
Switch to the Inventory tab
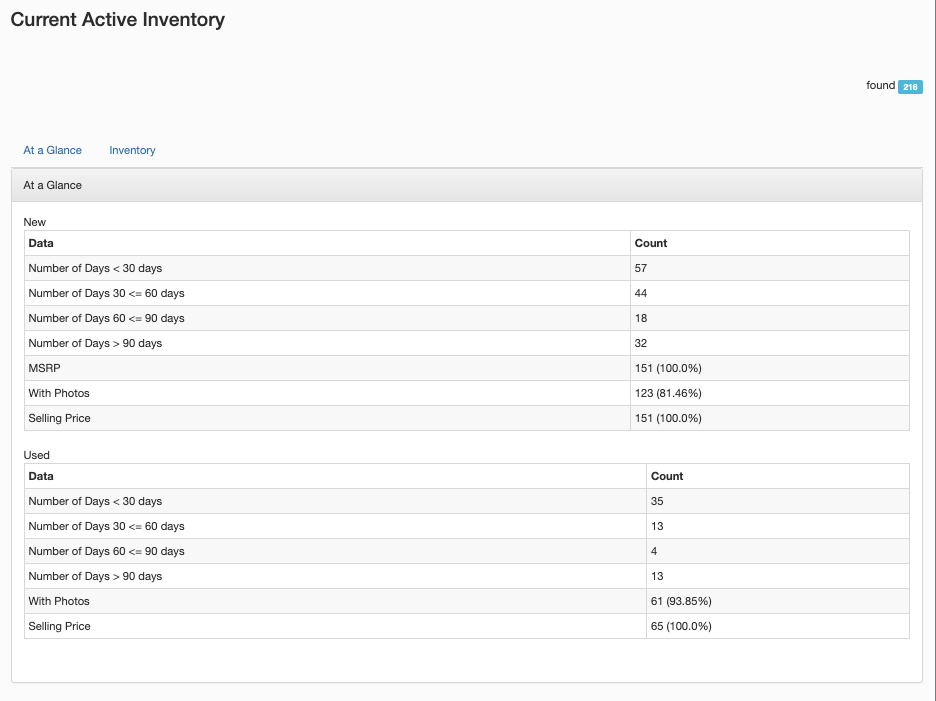[132, 150]
